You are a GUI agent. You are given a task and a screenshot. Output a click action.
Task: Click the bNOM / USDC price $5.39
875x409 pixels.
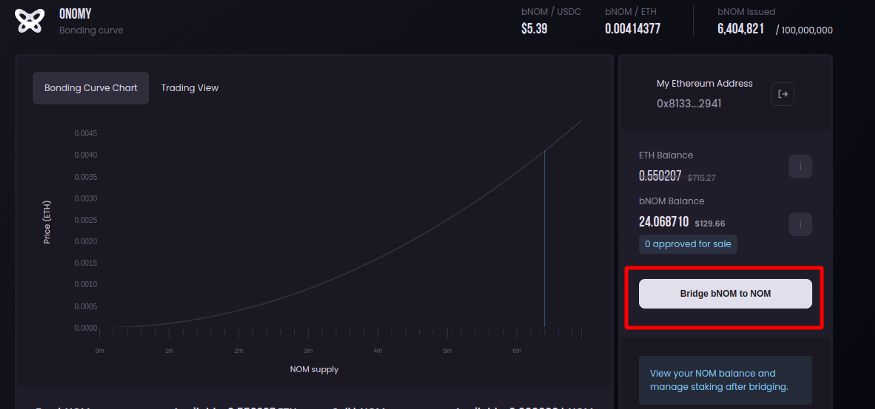(x=534, y=28)
